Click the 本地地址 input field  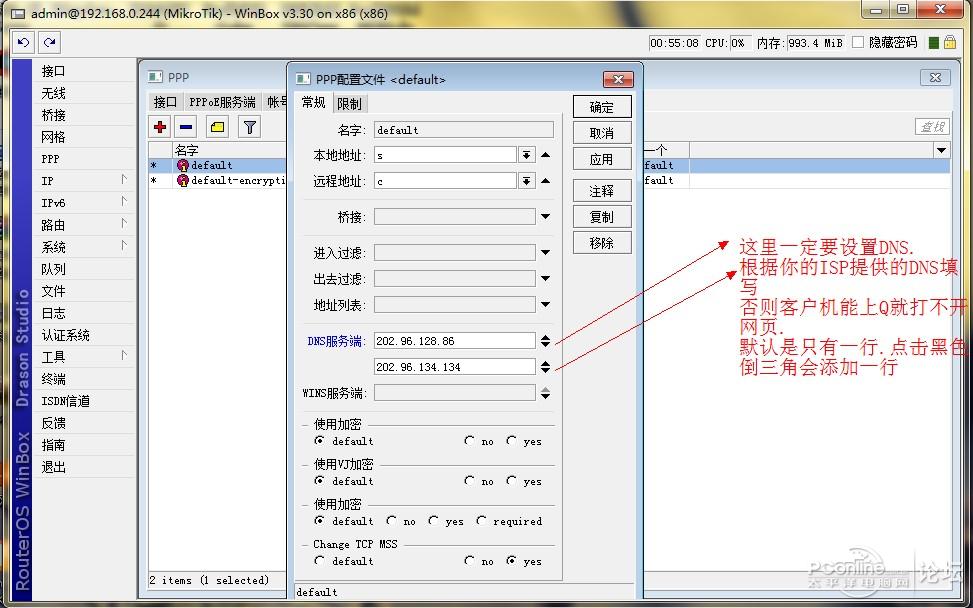click(446, 154)
